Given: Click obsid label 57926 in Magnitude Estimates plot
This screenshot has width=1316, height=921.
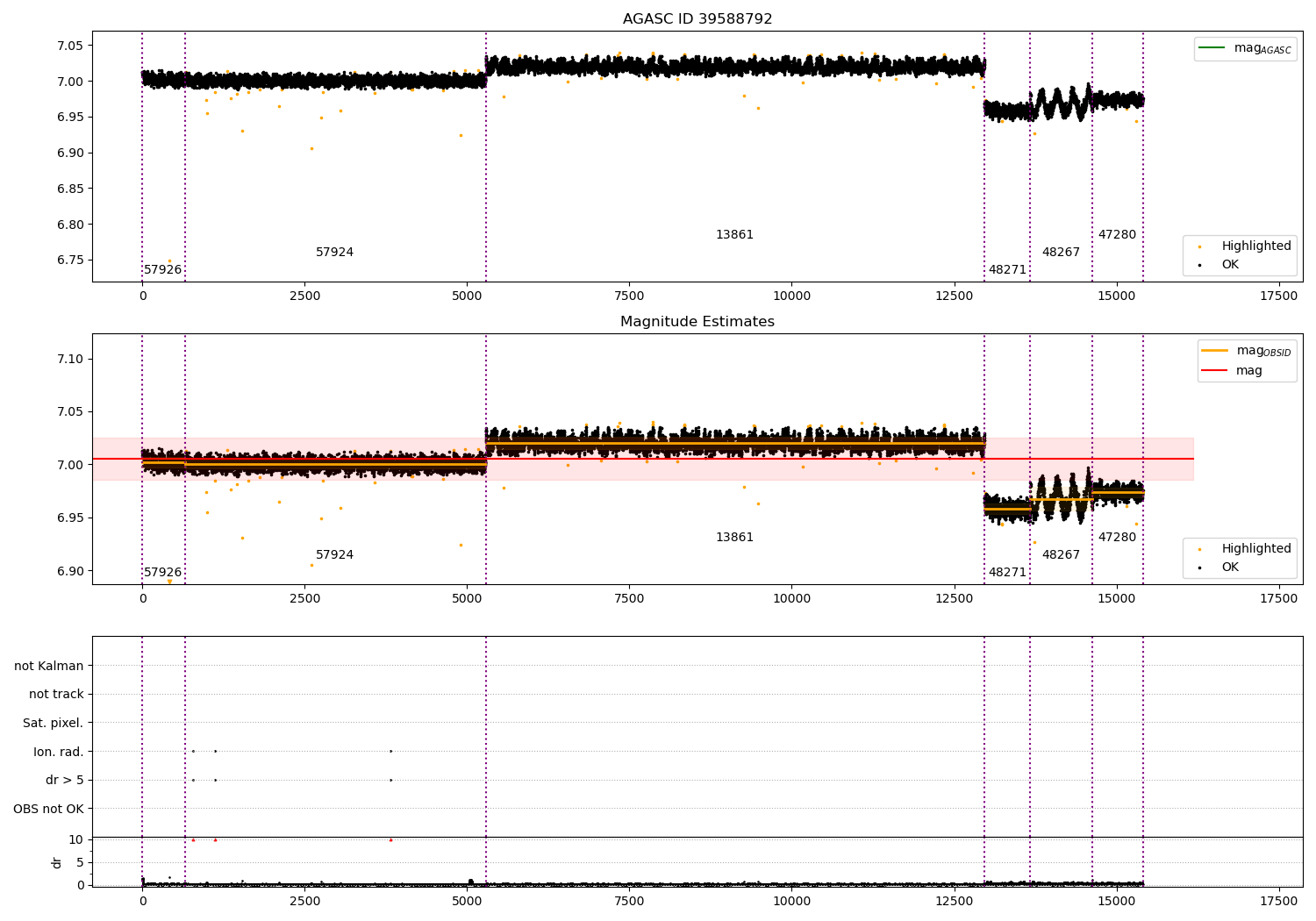Looking at the screenshot, I should click(163, 573).
